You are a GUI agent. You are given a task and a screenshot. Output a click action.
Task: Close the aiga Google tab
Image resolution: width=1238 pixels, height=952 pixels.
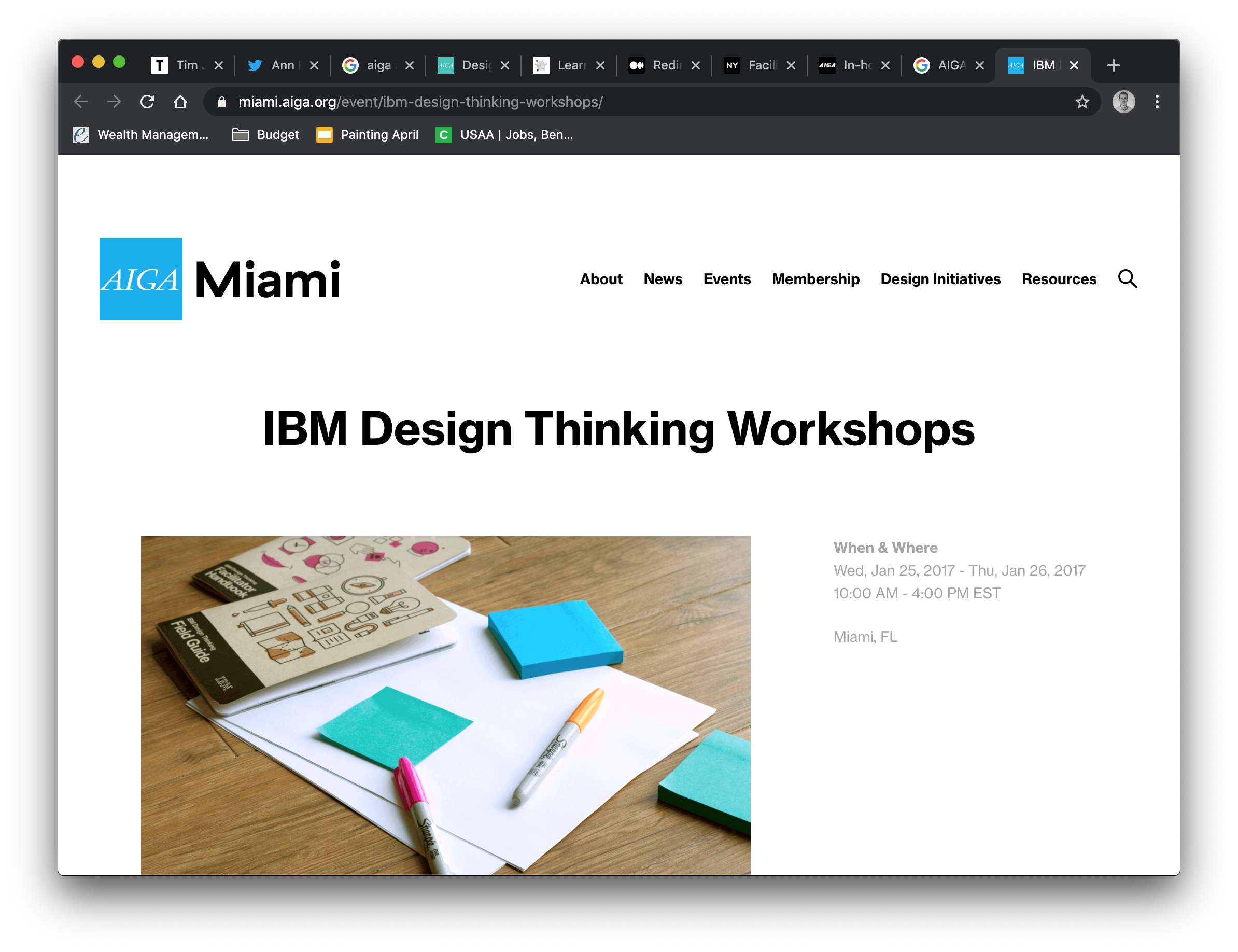[x=409, y=65]
